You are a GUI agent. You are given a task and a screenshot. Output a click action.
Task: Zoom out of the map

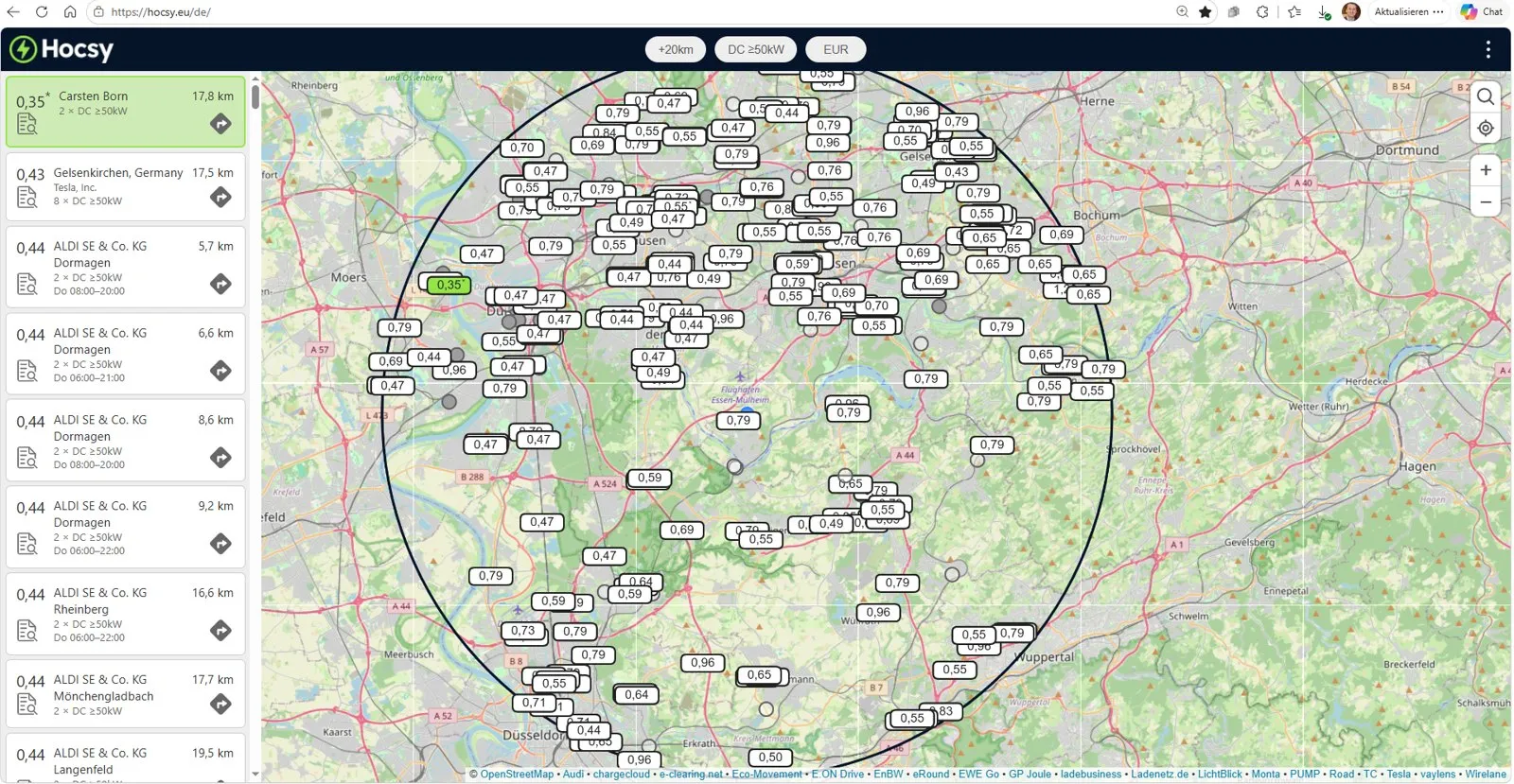coord(1486,201)
